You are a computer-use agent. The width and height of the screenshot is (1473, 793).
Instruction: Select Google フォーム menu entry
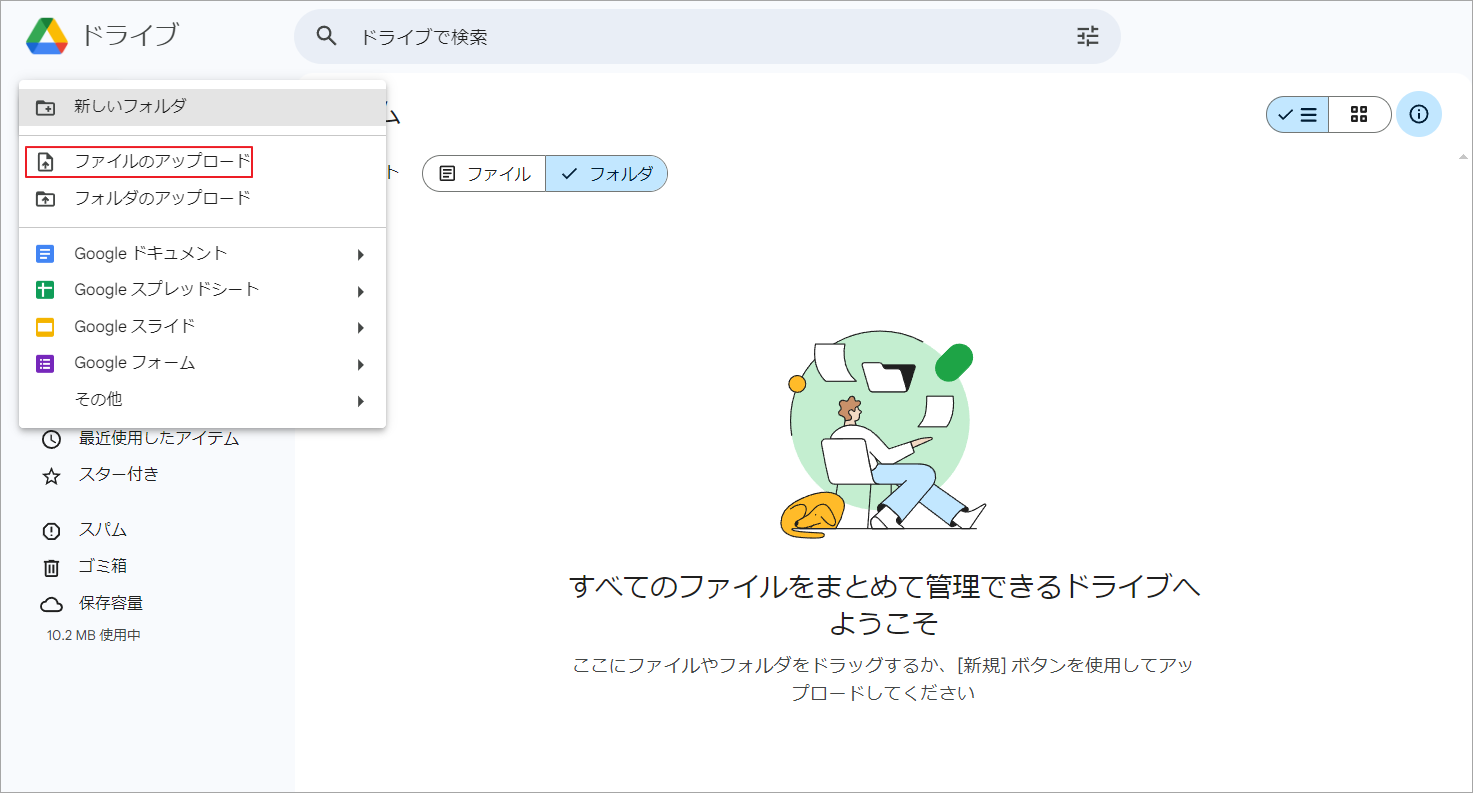[x=202, y=363]
